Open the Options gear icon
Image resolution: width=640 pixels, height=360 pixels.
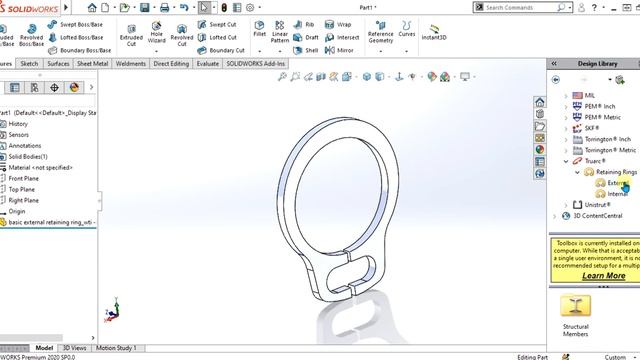[x=250, y=7]
